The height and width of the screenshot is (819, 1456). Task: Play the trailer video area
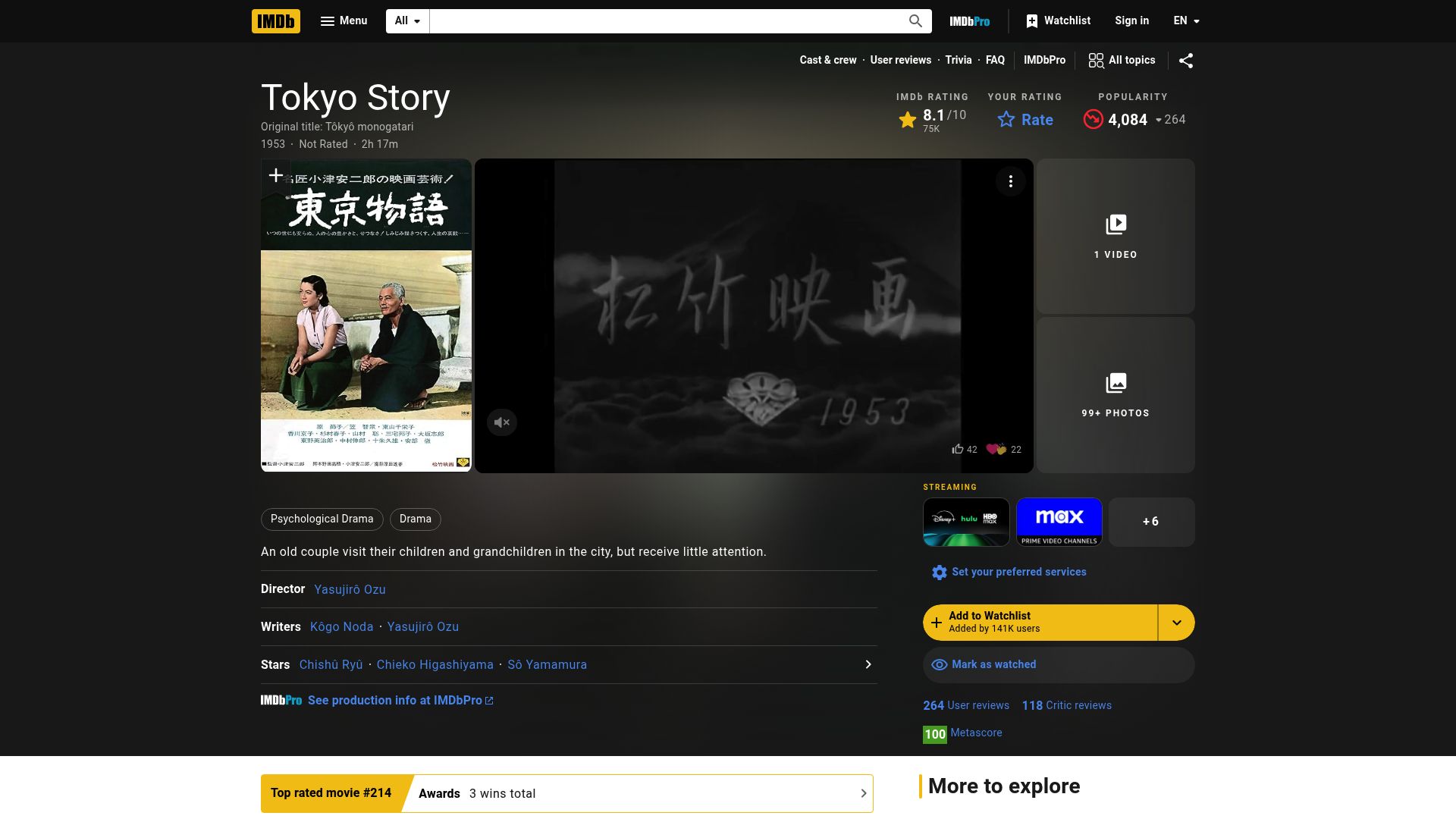pos(754,315)
